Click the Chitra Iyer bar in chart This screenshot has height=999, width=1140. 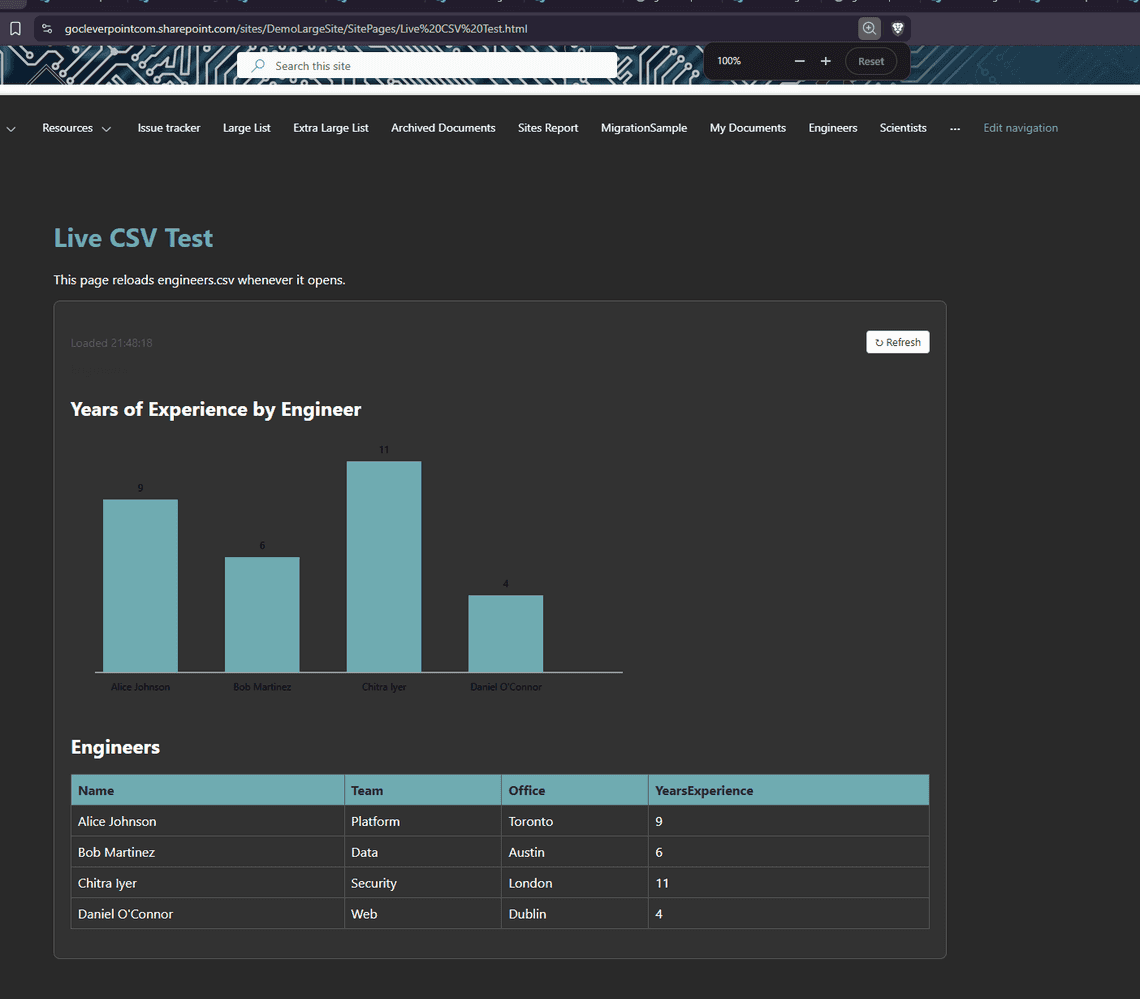384,566
